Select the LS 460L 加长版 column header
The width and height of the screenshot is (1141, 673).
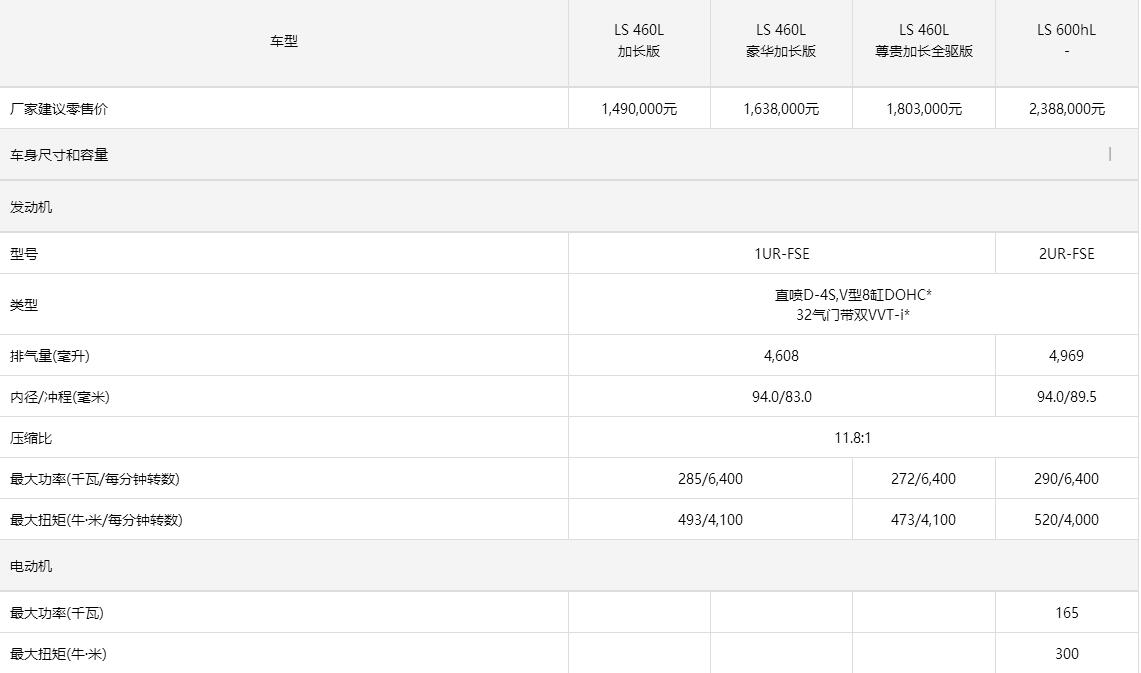click(639, 41)
